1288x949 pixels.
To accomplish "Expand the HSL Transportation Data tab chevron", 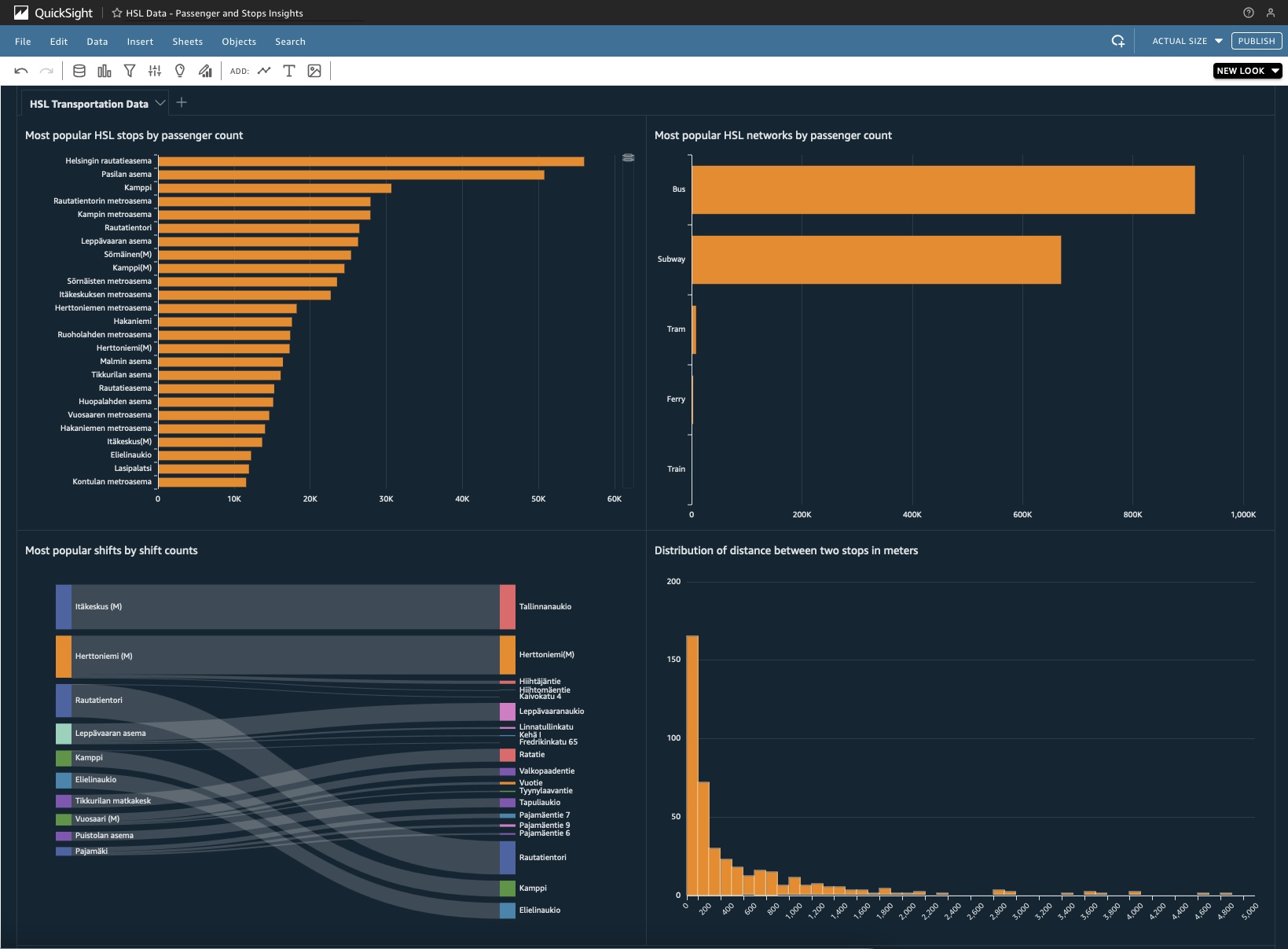I will [160, 103].
